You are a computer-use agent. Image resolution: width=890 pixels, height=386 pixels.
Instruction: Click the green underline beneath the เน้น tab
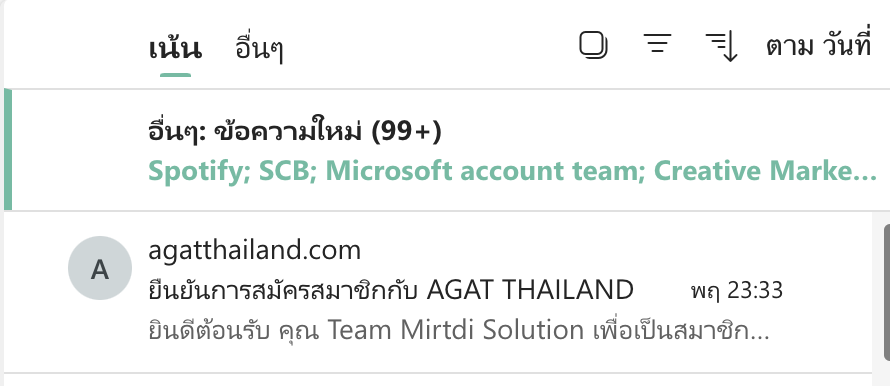coord(175,74)
